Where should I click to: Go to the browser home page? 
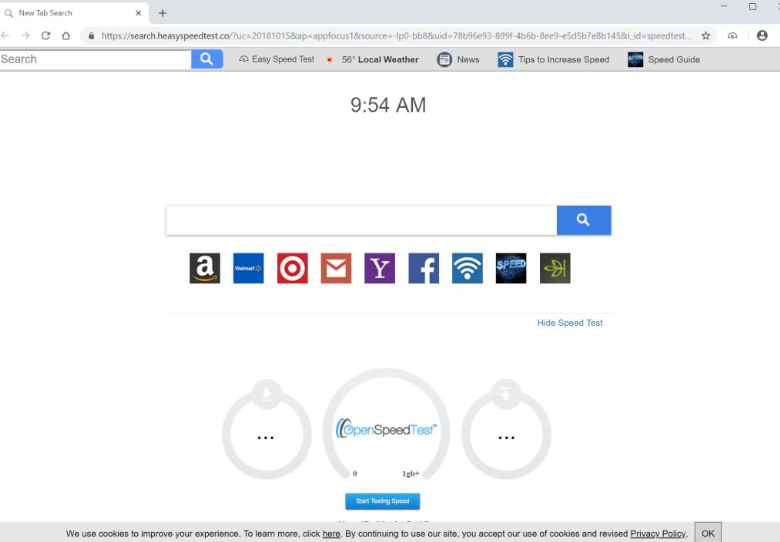coord(66,35)
